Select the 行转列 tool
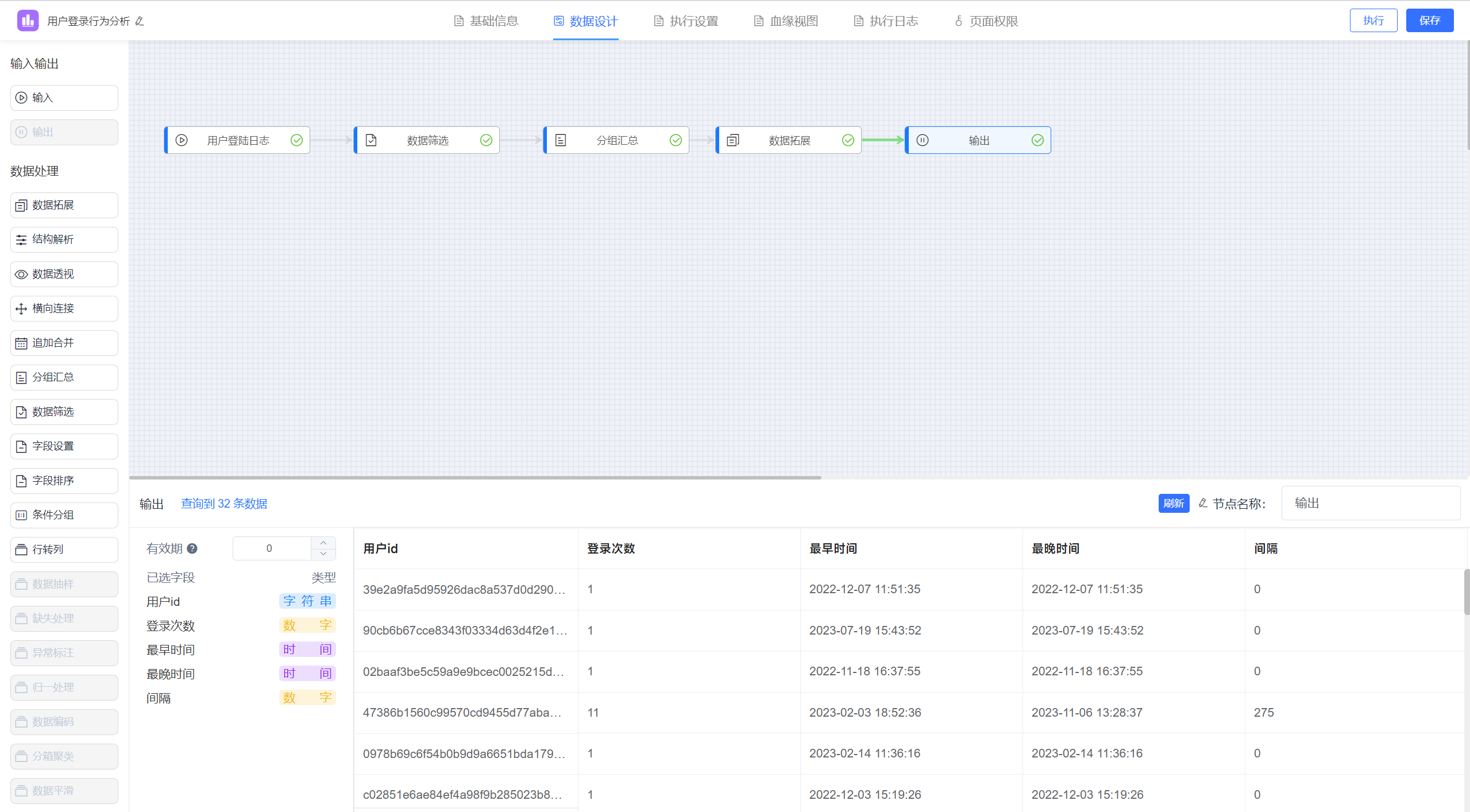 pos(63,549)
